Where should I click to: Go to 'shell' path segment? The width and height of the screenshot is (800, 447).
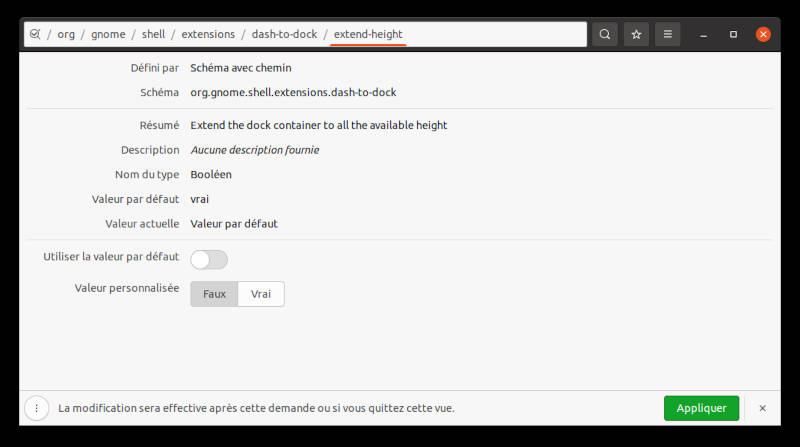point(153,34)
